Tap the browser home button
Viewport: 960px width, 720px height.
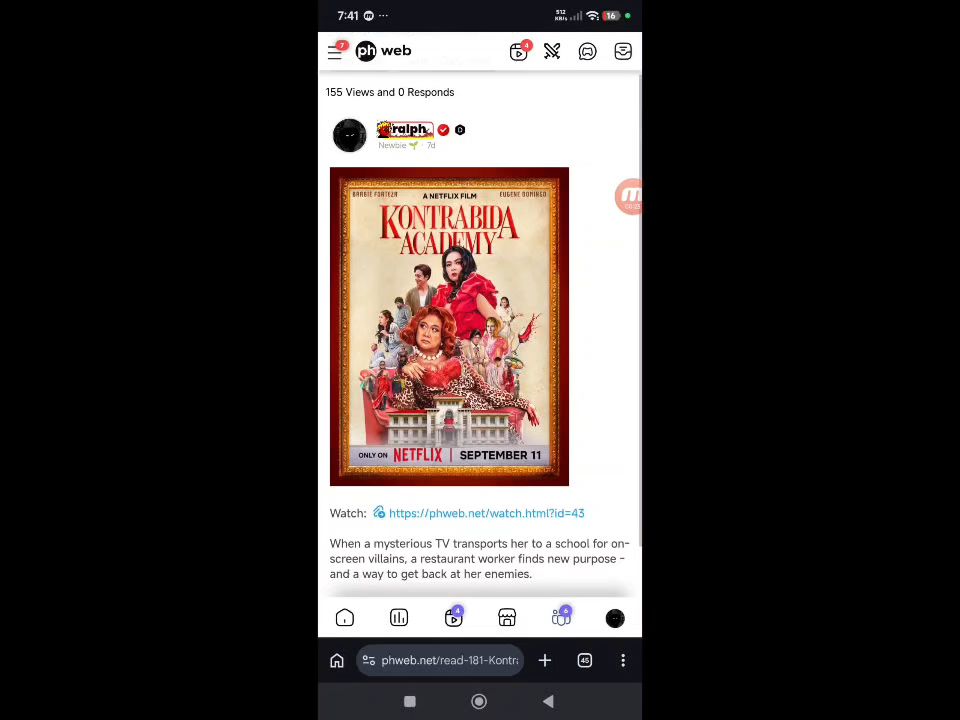tap(337, 661)
